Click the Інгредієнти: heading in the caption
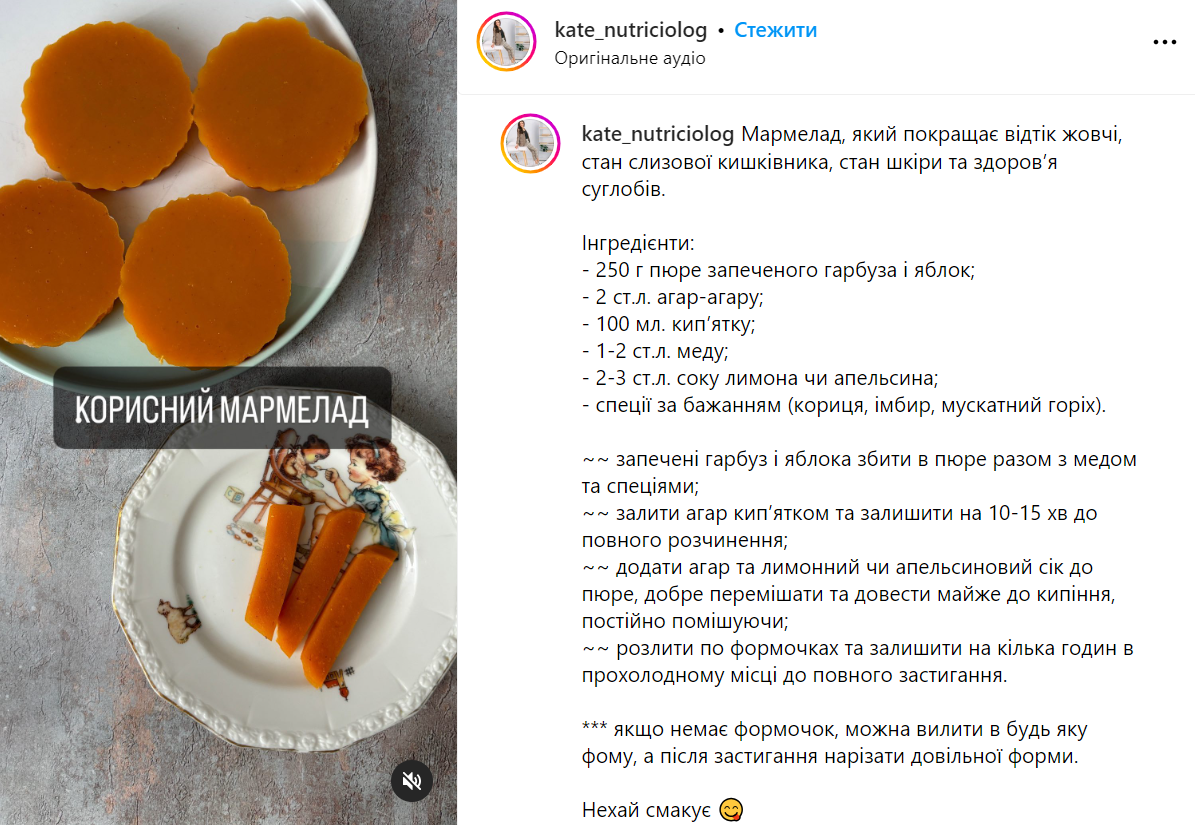This screenshot has height=825, width=1195. point(638,243)
